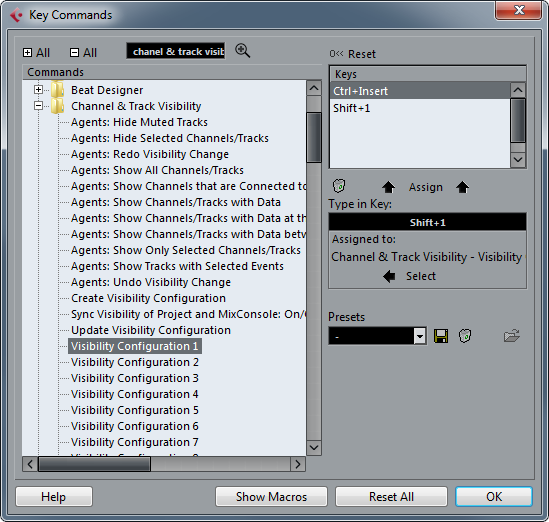
Task: Click the Beat Designer folder icon
Action: click(57, 90)
